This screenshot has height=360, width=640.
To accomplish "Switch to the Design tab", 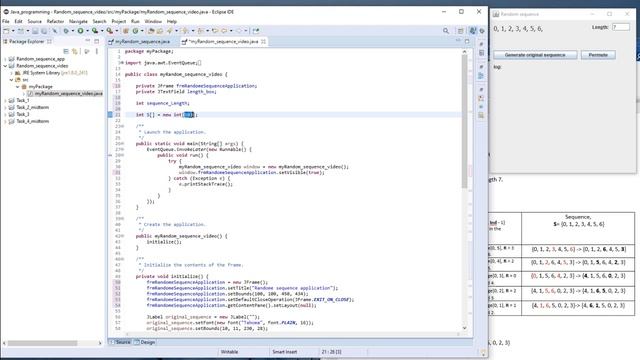I will pyautogui.click(x=144, y=342).
